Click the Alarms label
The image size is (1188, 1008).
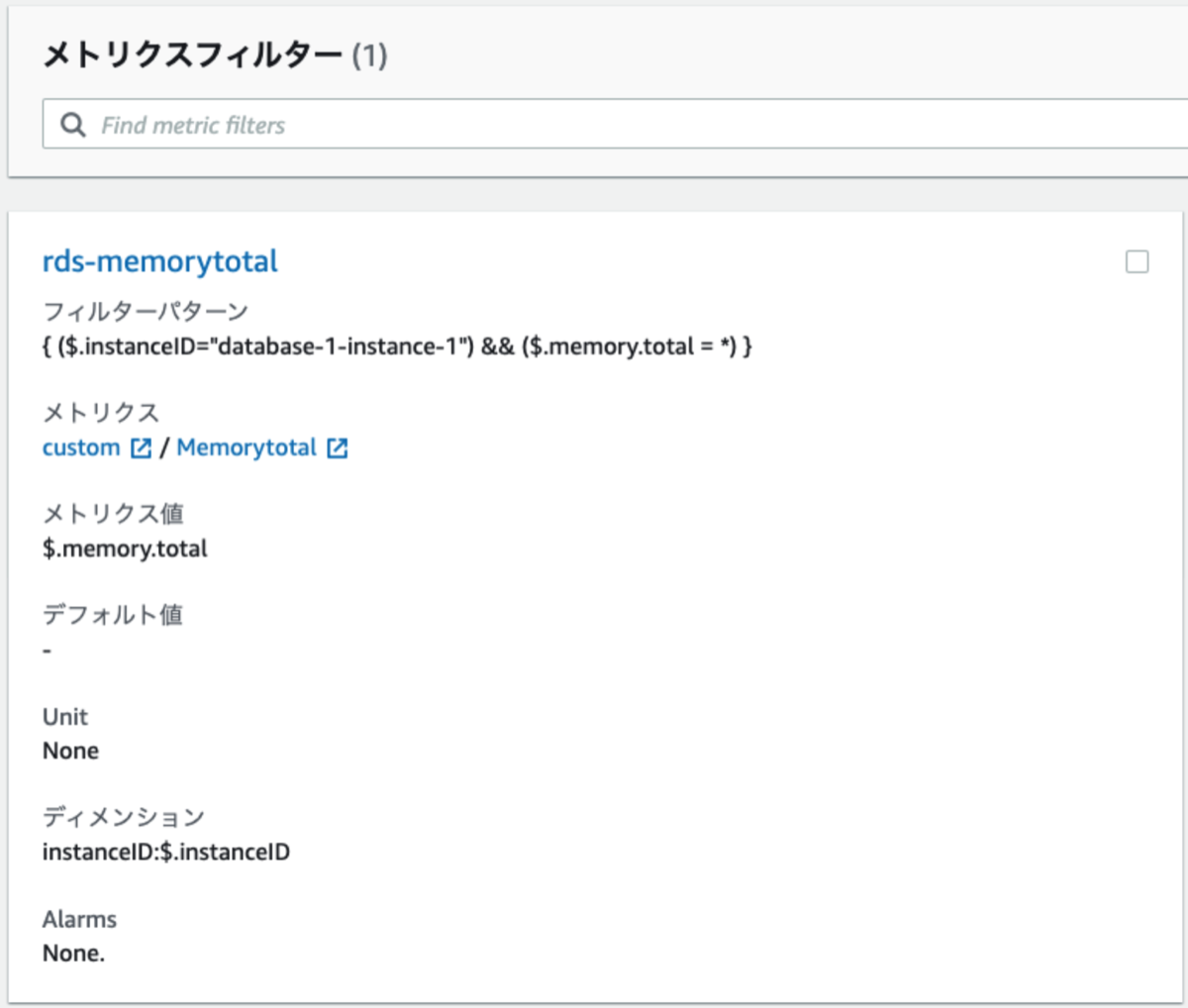point(79,919)
